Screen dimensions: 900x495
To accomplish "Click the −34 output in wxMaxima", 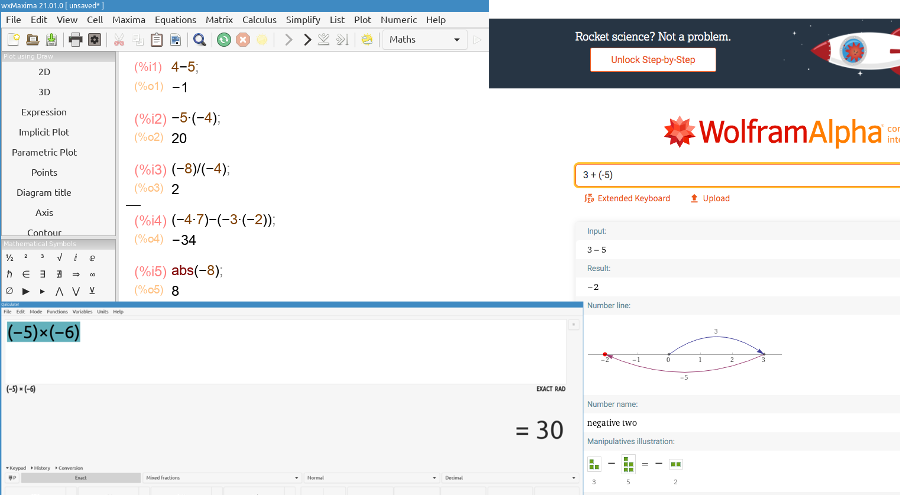I will pyautogui.click(x=184, y=240).
